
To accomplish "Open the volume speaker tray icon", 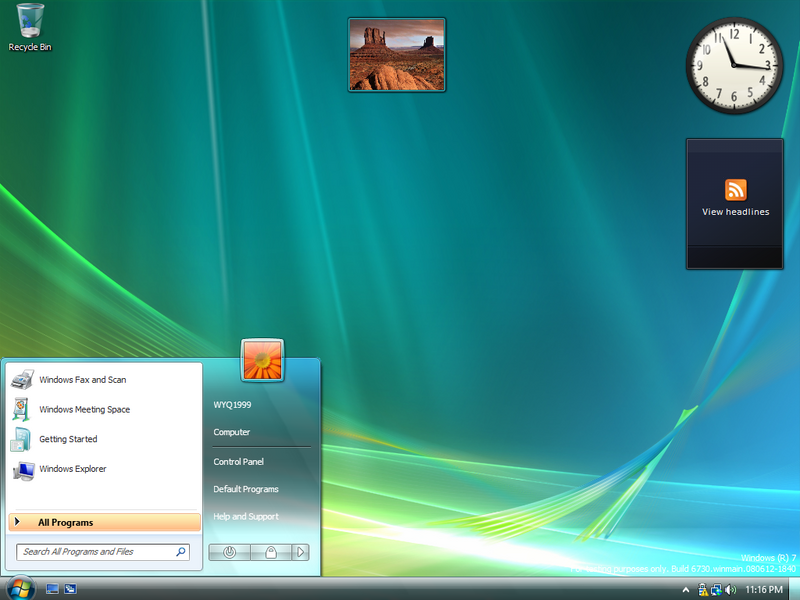I will click(730, 589).
